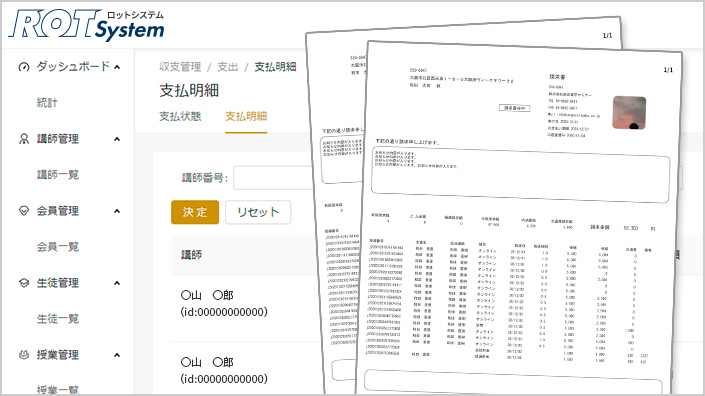The height and width of the screenshot is (396, 705).
Task: Click the 生徒管理 graduation cap icon
Action: click(x=24, y=283)
